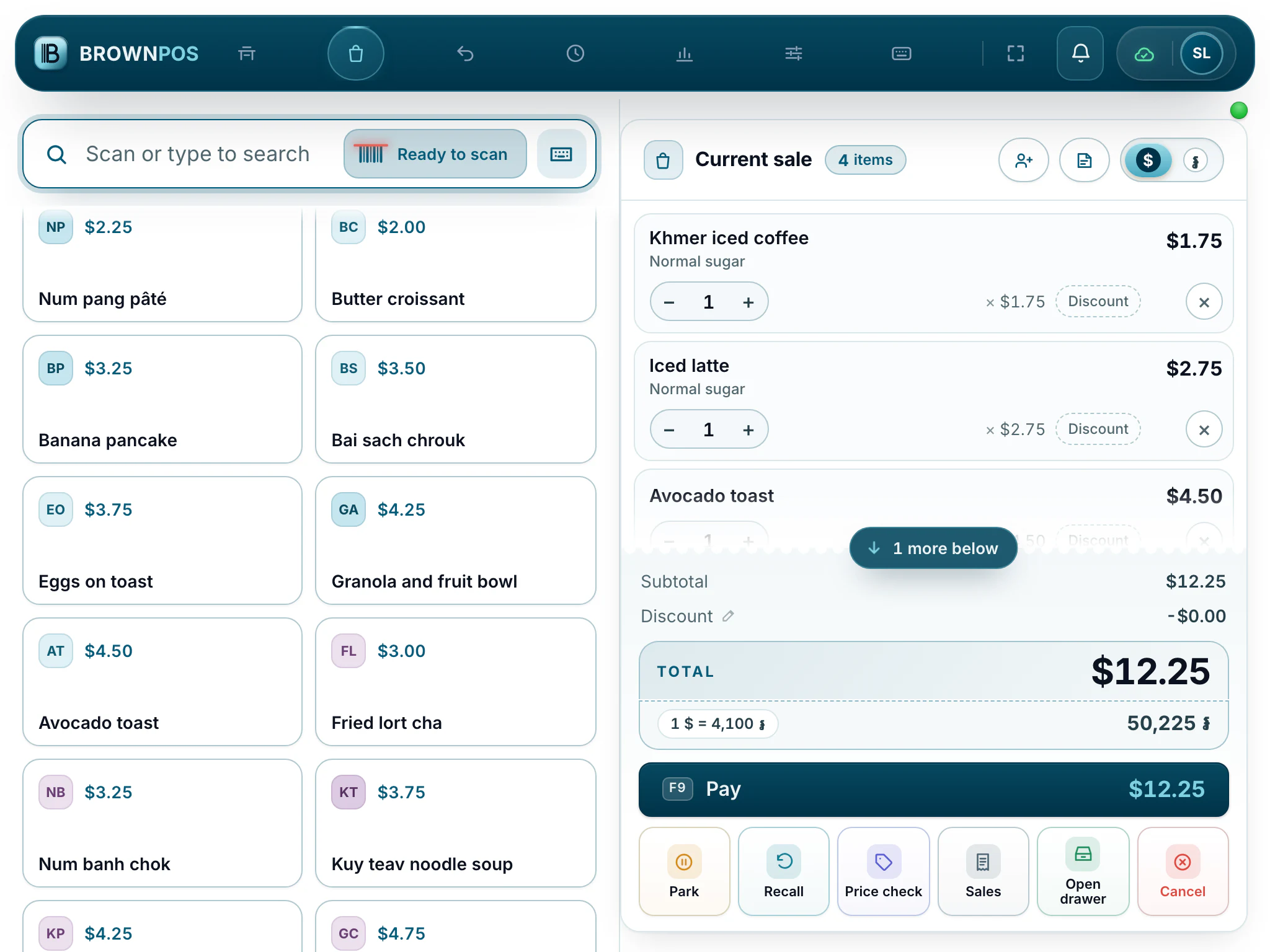Open the clock history tab
Screen dimensions: 1270x952
[575, 54]
